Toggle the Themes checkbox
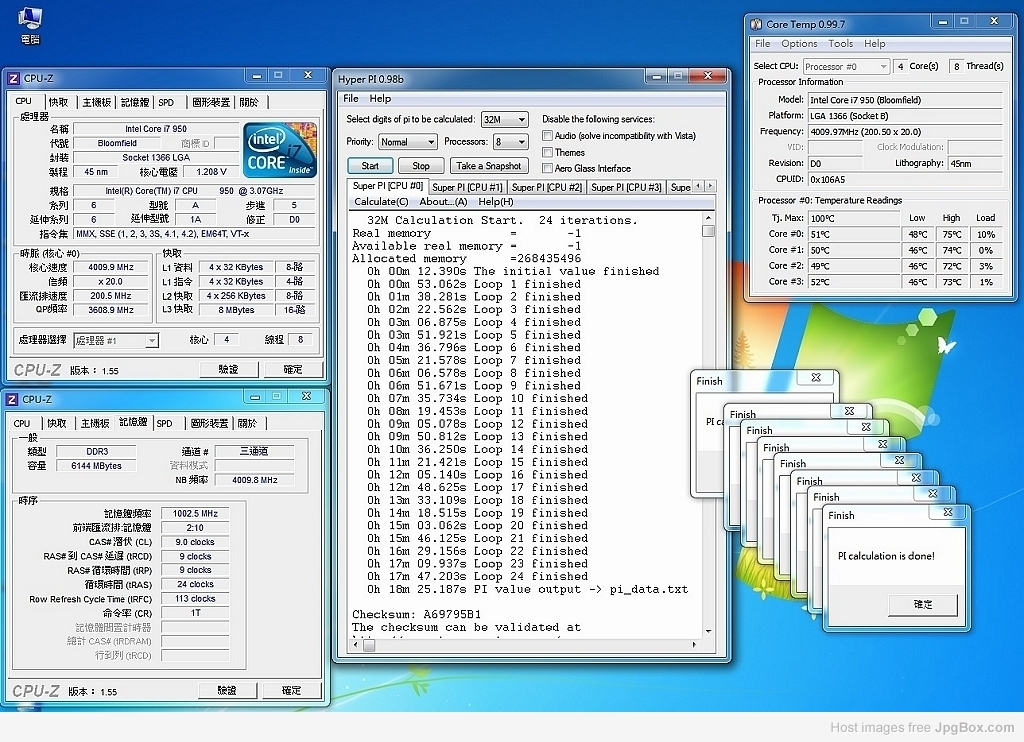 pyautogui.click(x=547, y=153)
